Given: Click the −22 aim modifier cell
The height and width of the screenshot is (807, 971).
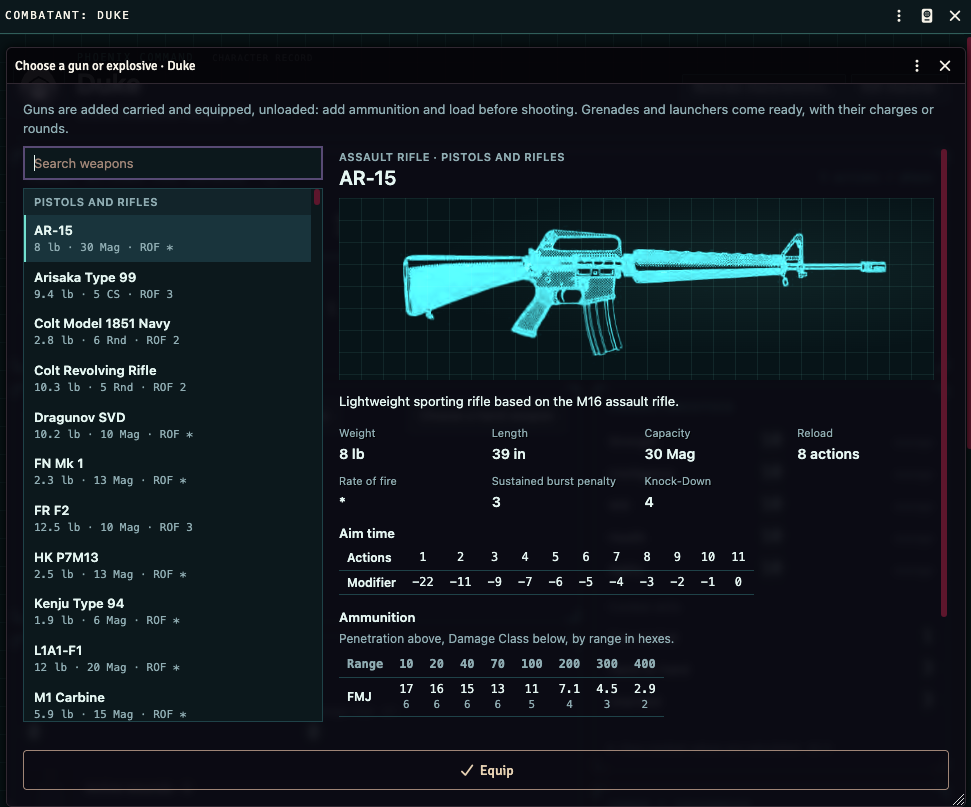Looking at the screenshot, I should tap(422, 582).
